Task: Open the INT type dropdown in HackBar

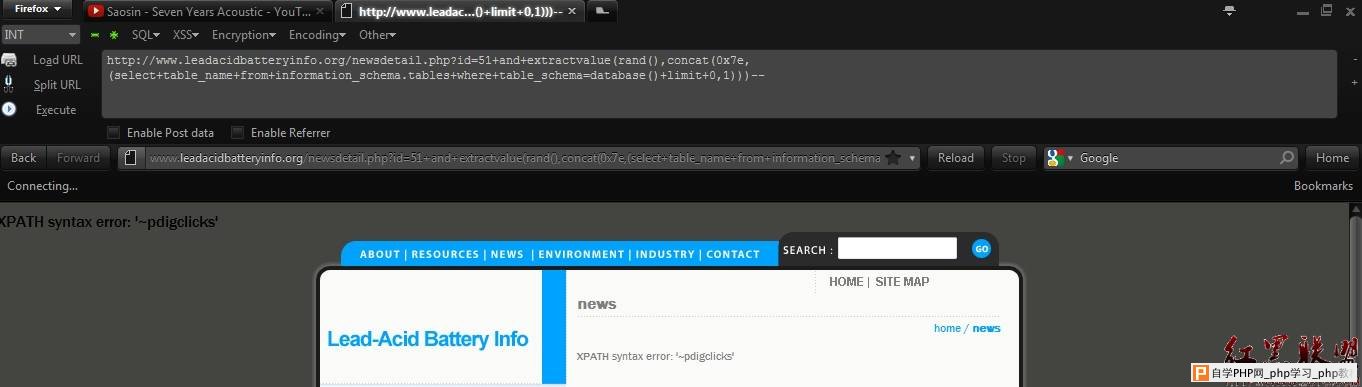Action: tap(40, 34)
